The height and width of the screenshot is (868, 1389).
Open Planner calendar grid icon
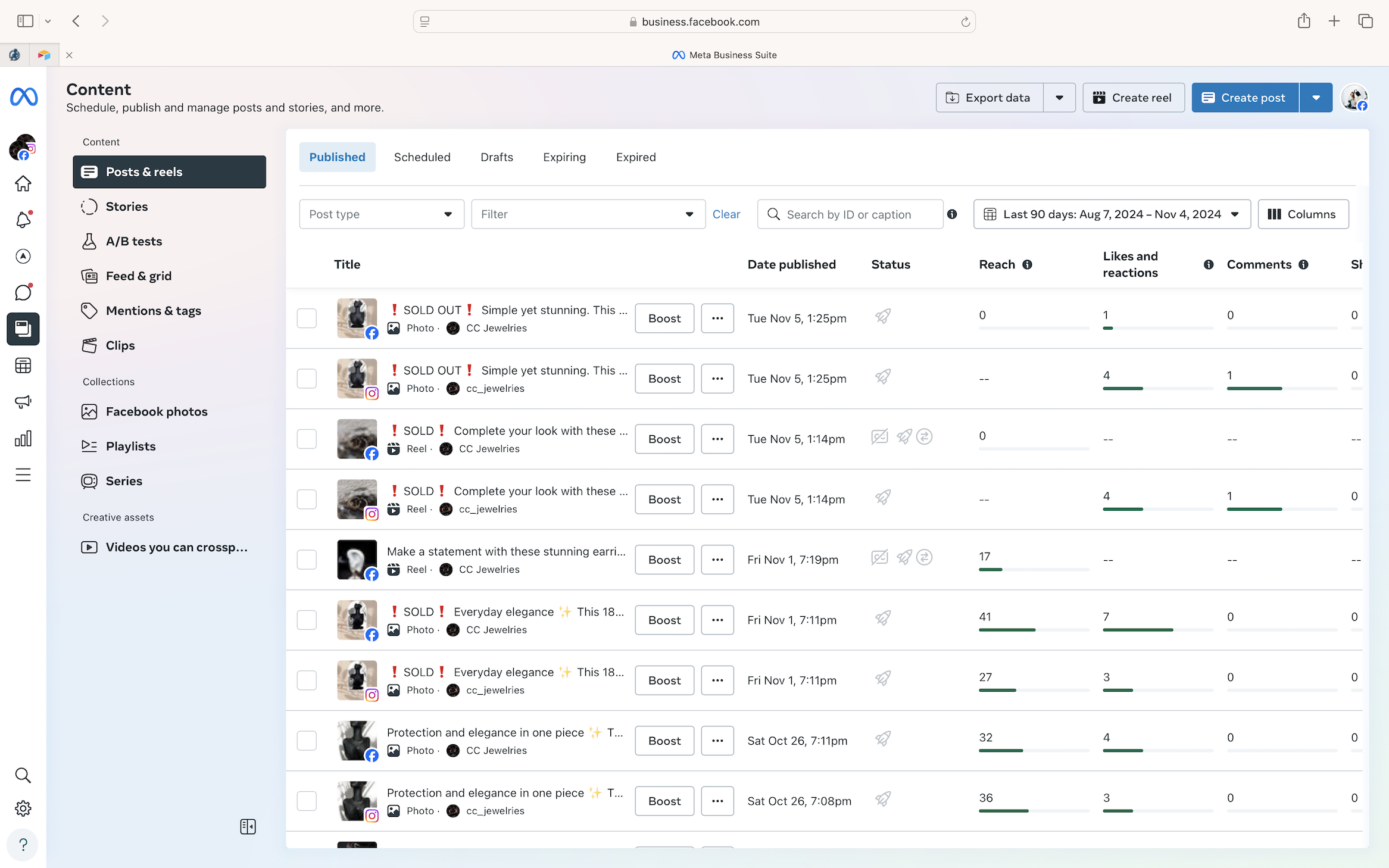(23, 366)
